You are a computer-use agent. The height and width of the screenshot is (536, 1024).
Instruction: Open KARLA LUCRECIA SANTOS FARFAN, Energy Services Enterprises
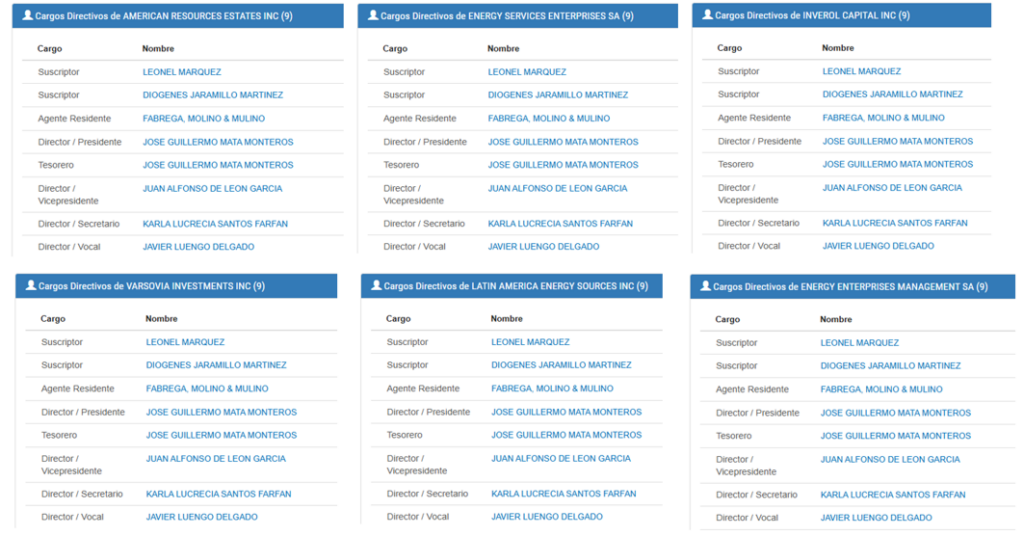(x=560, y=223)
